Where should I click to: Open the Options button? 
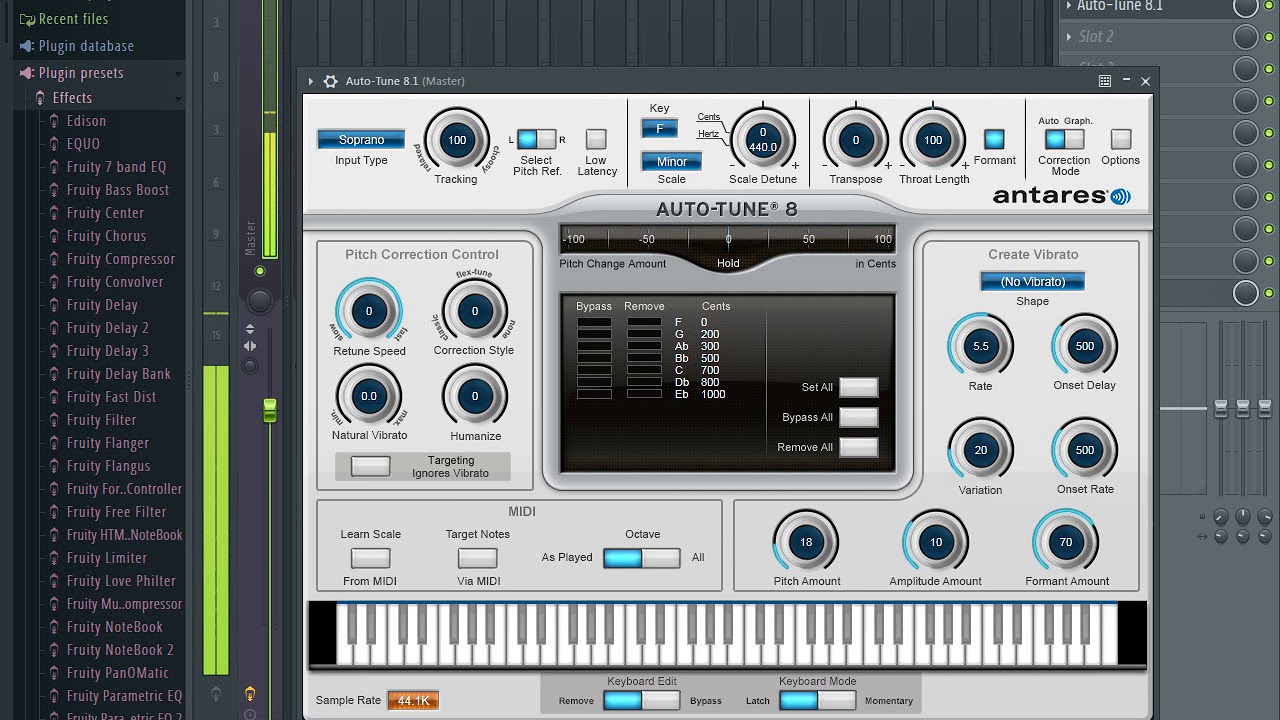[x=1121, y=139]
